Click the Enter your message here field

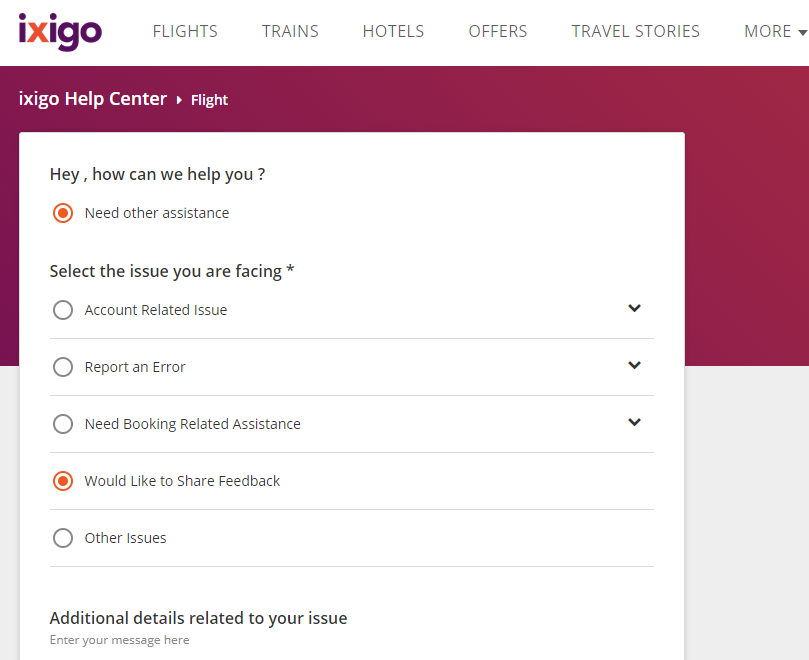(x=352, y=640)
